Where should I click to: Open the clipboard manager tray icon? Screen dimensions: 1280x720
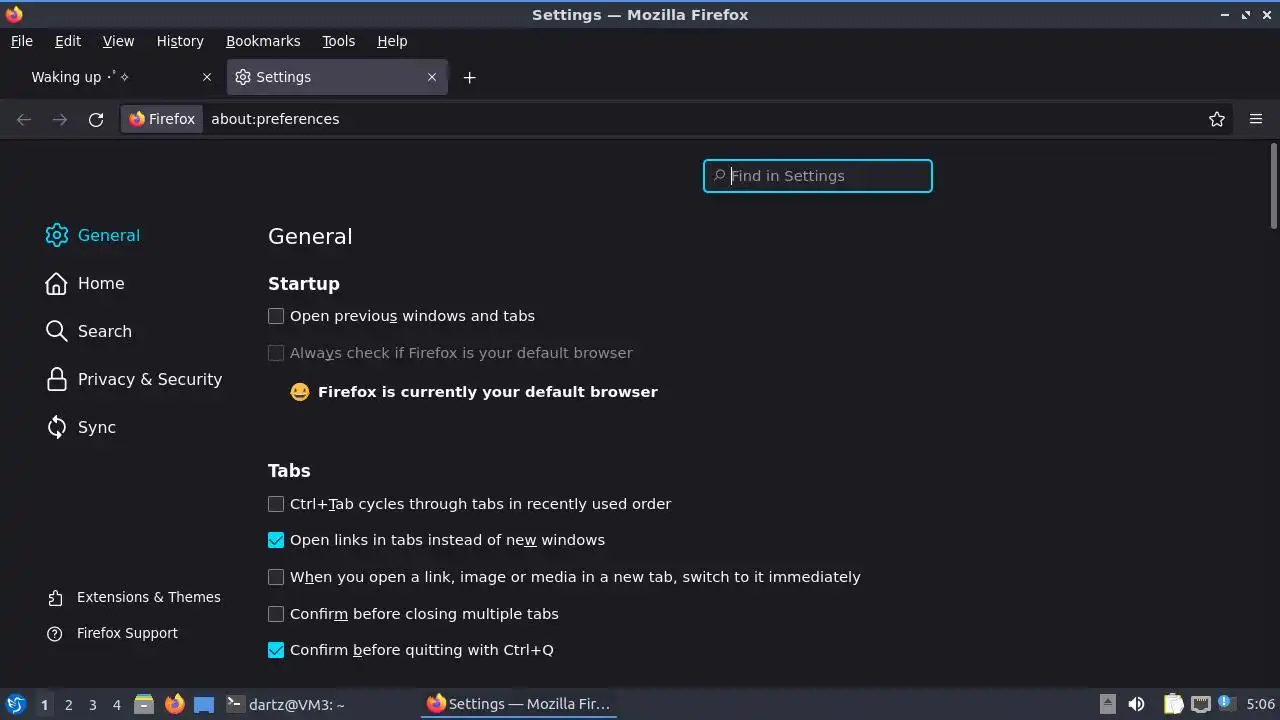point(1173,704)
